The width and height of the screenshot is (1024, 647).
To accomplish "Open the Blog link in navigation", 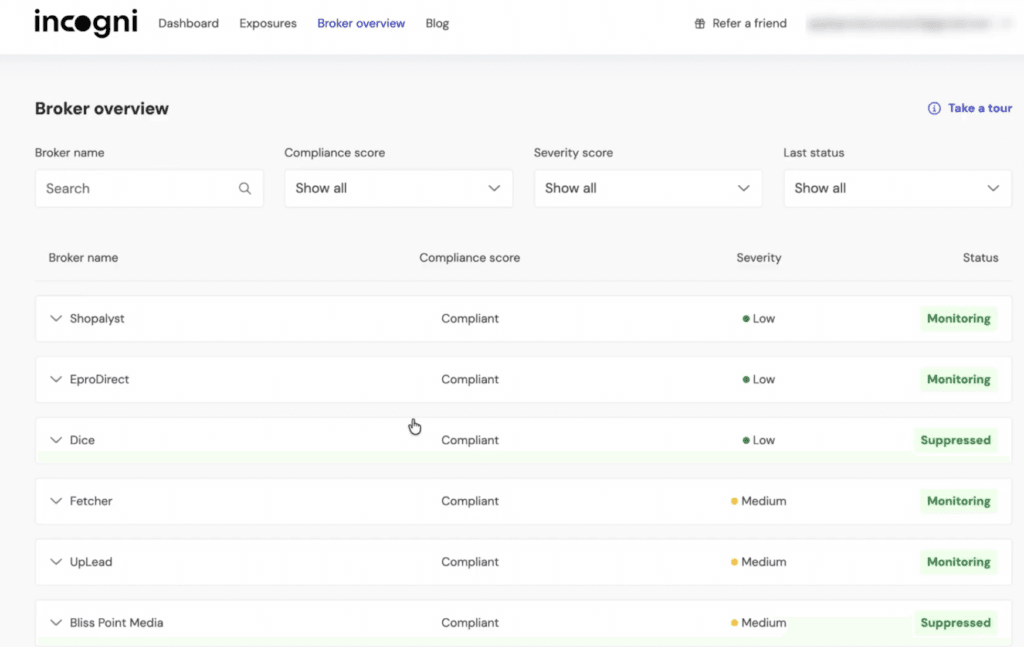I will coord(437,24).
